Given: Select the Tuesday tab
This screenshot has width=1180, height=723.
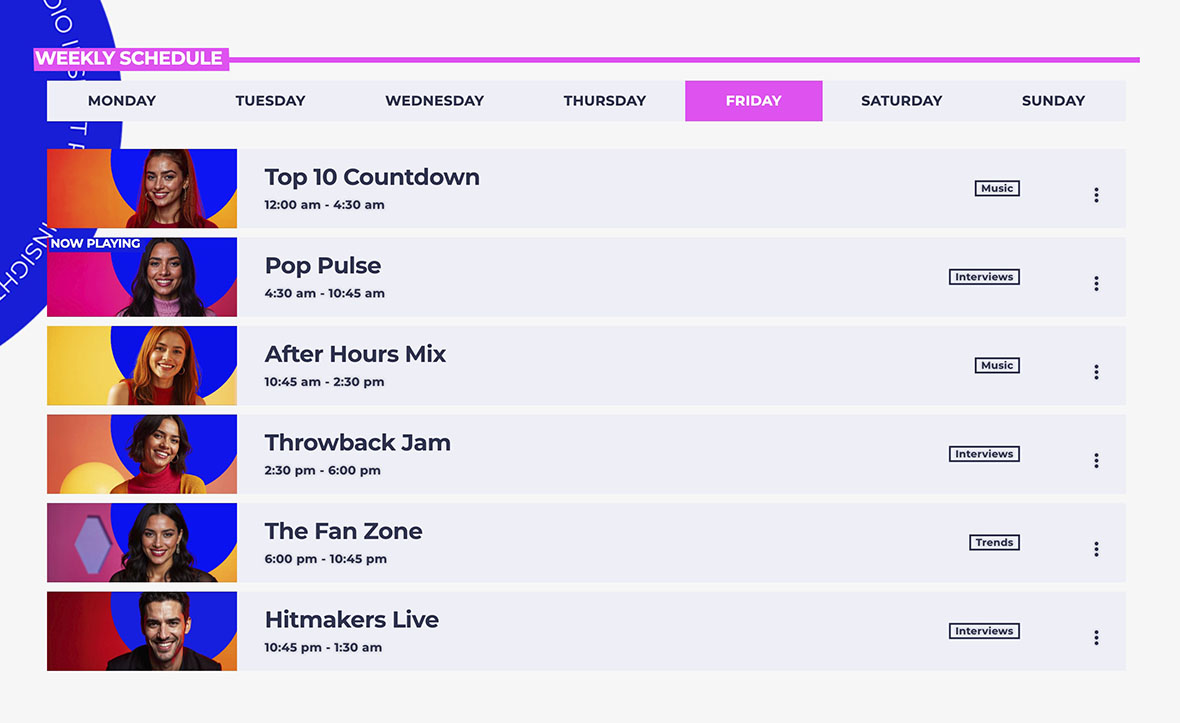Looking at the screenshot, I should pyautogui.click(x=270, y=100).
